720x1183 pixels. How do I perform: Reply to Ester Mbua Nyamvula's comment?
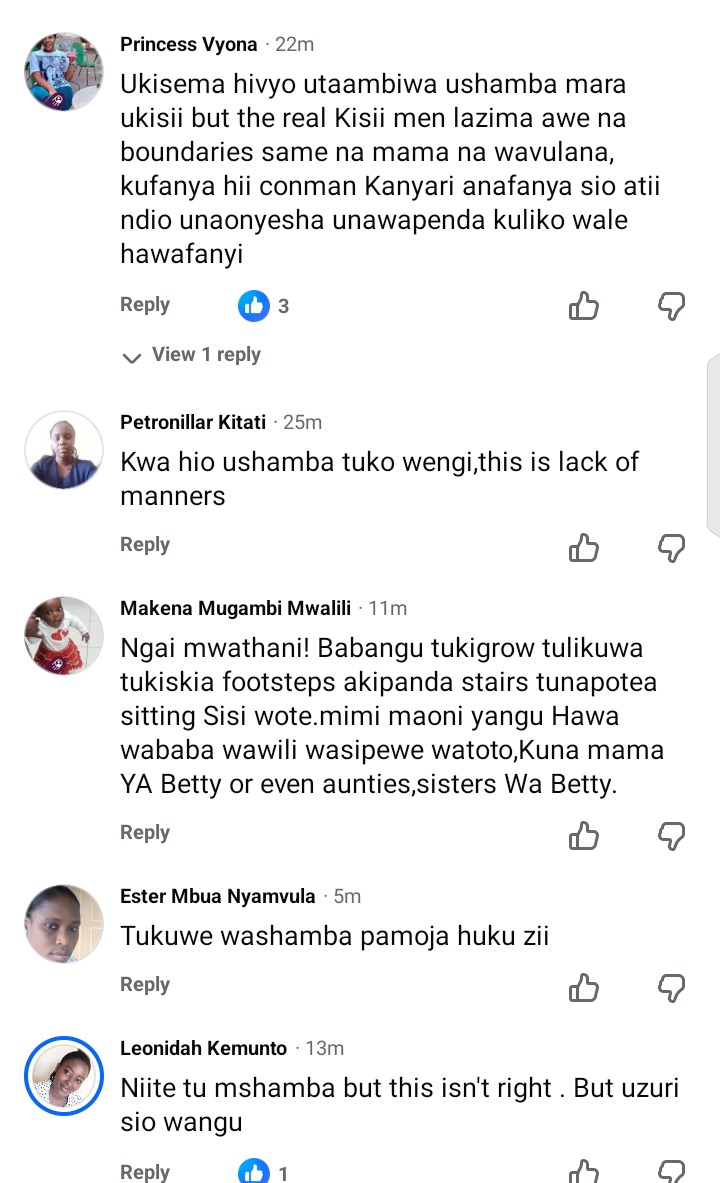[145, 985]
